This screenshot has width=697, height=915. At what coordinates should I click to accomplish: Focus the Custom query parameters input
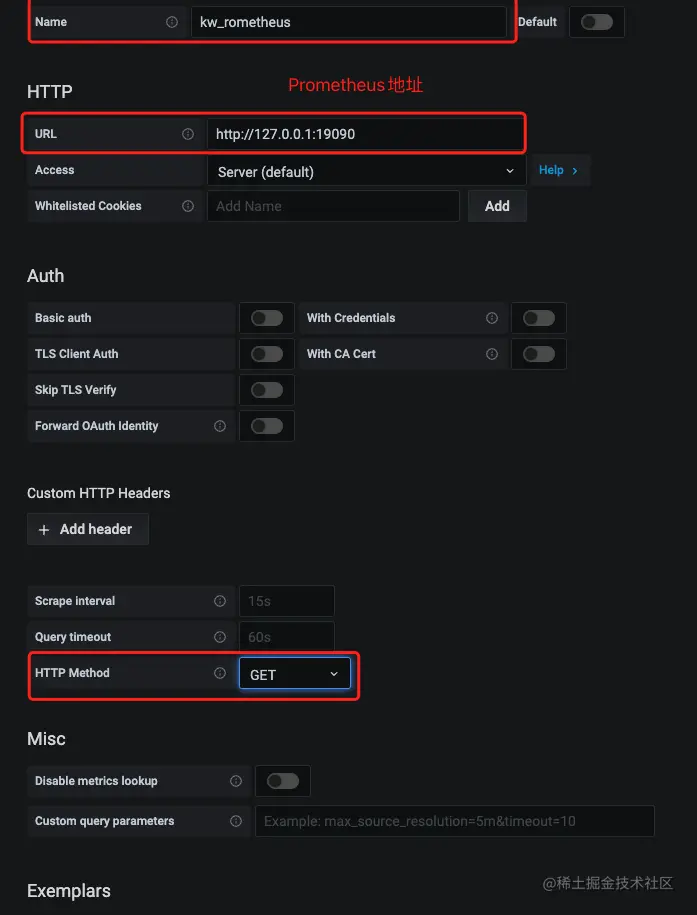tap(455, 821)
